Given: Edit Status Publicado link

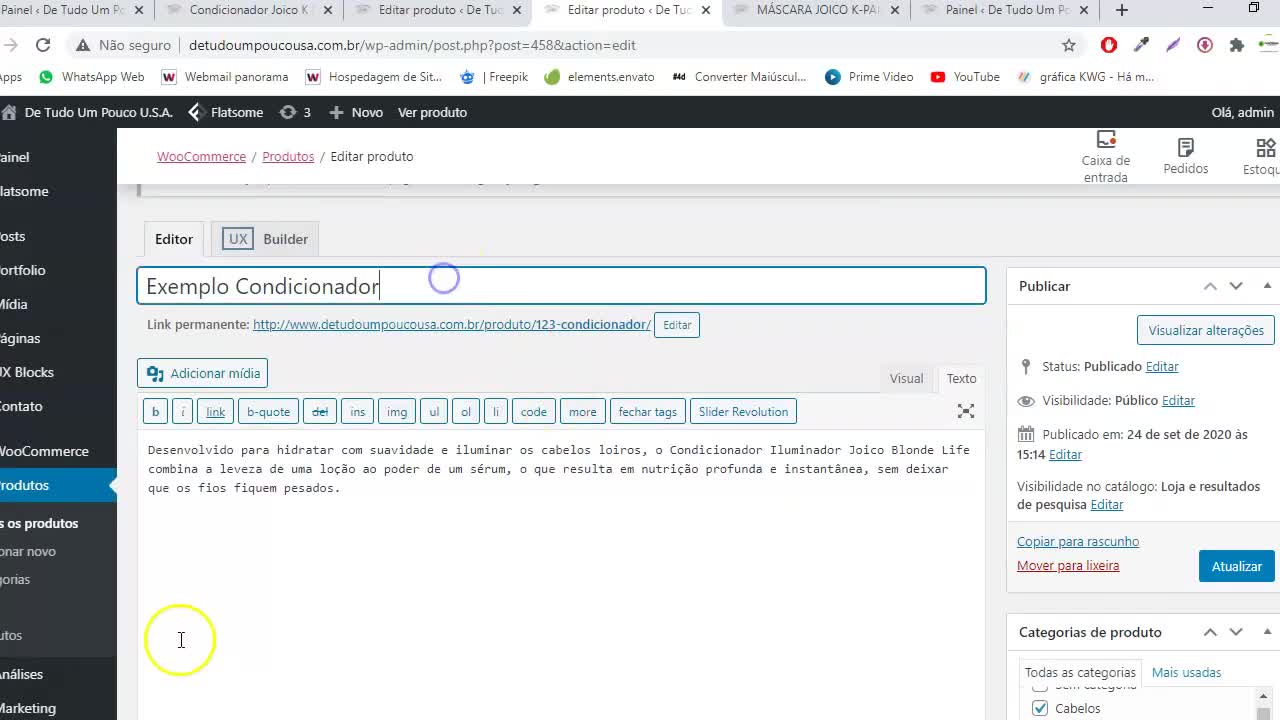Looking at the screenshot, I should click(1162, 366).
